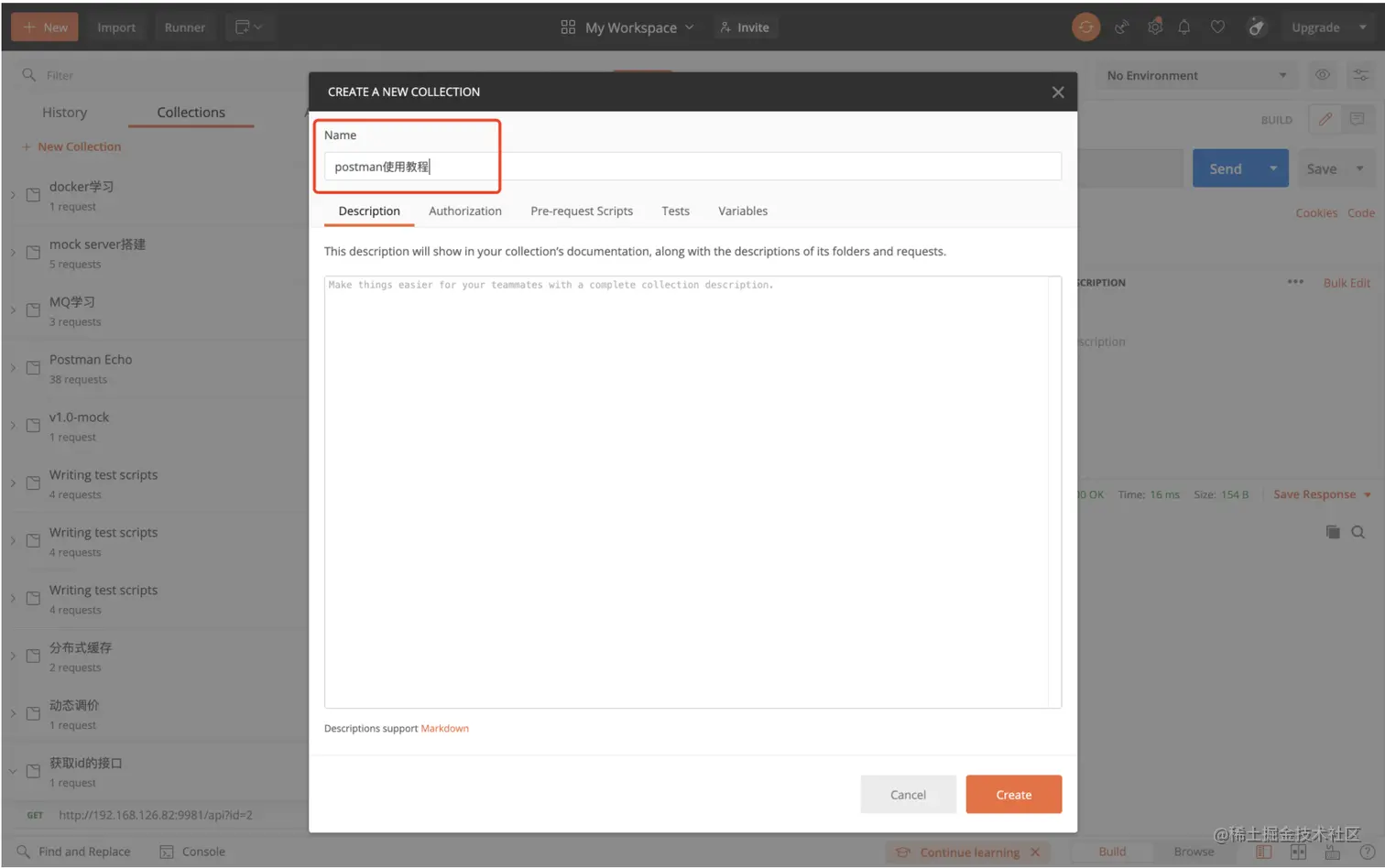Open the manage environments sliders icon

(x=1361, y=75)
